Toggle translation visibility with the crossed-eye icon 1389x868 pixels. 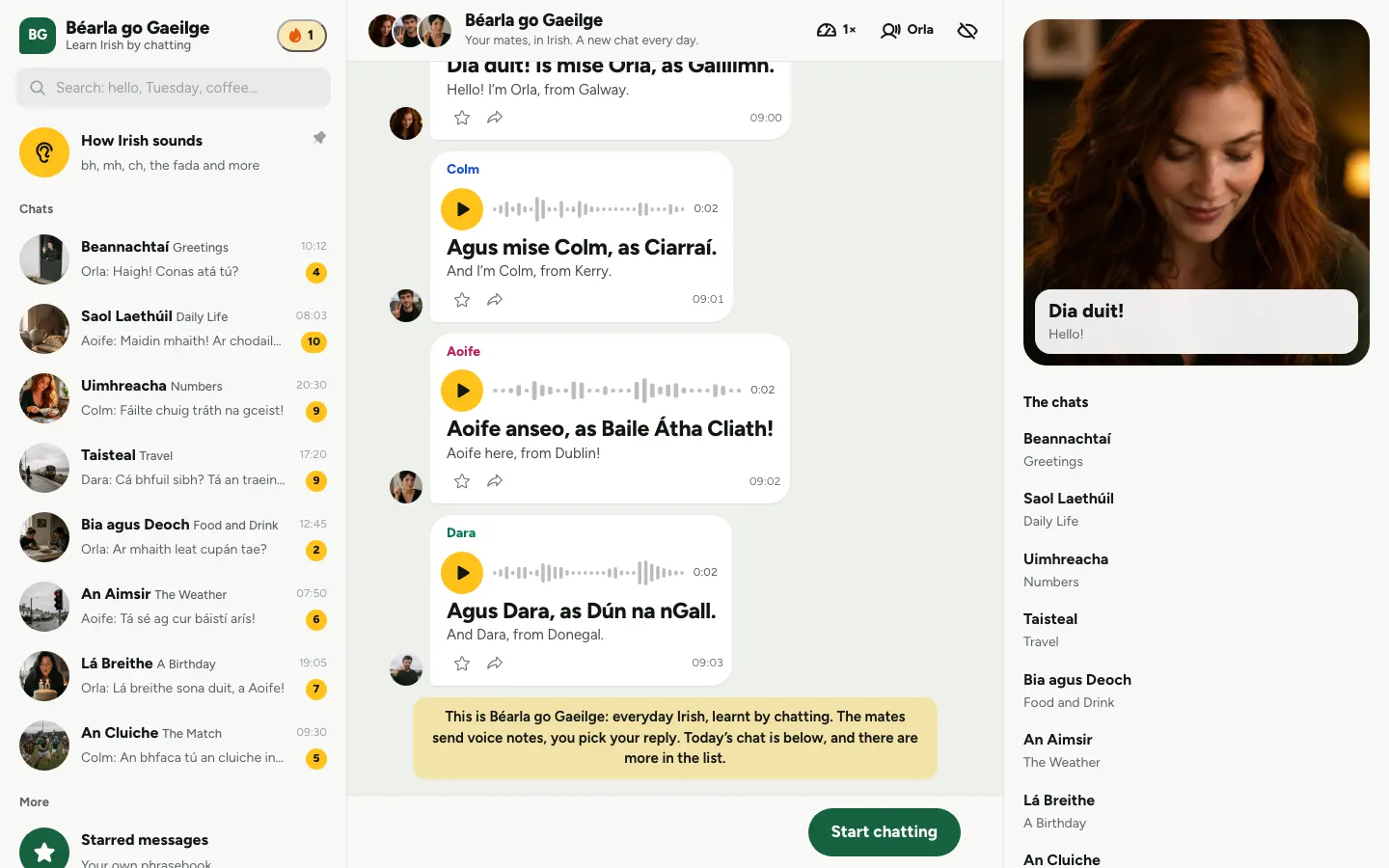click(x=967, y=31)
